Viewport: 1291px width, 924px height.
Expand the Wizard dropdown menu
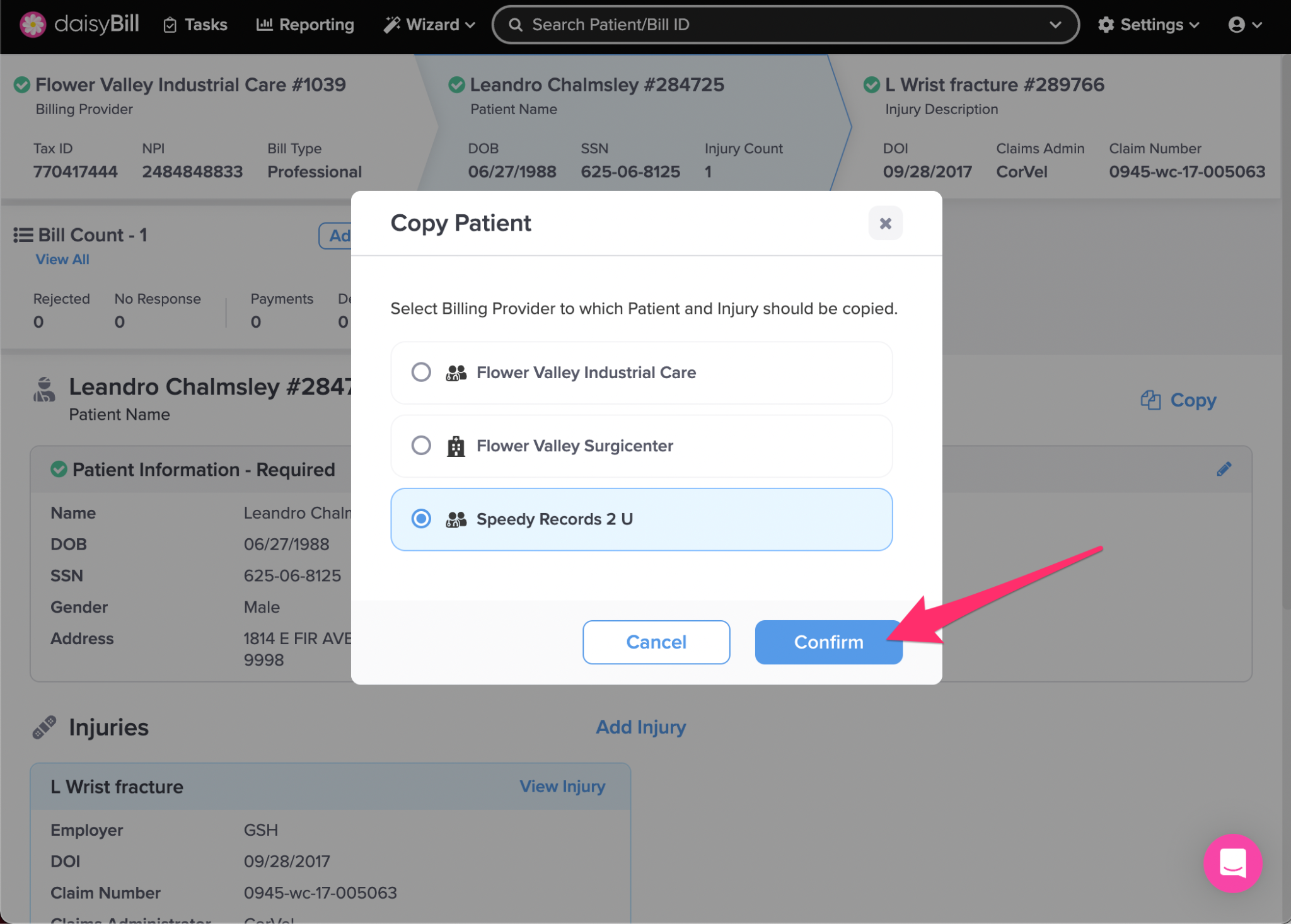coord(429,25)
